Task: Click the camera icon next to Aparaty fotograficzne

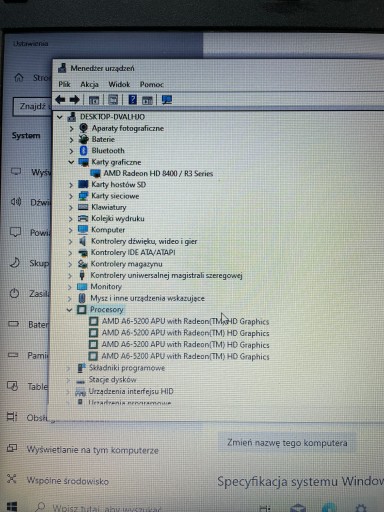Action: click(83, 128)
